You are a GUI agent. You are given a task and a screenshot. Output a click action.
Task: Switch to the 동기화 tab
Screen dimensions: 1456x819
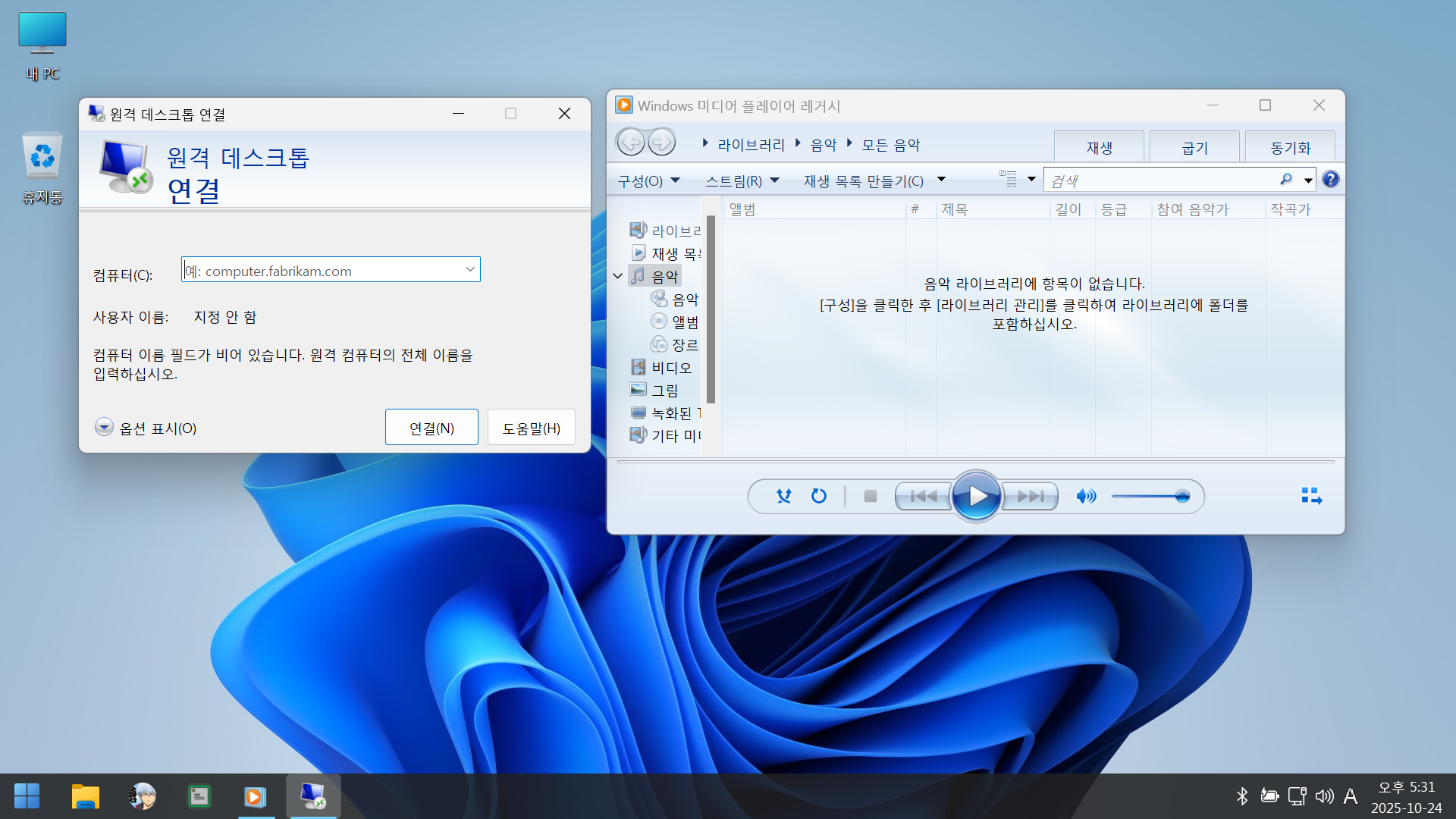pyautogui.click(x=1290, y=147)
